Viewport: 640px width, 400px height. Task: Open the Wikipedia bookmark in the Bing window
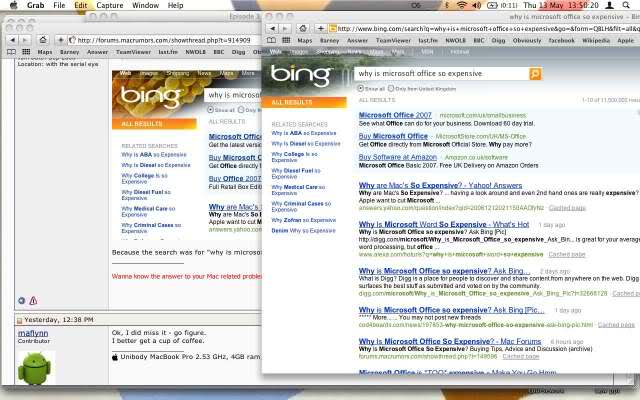click(596, 40)
